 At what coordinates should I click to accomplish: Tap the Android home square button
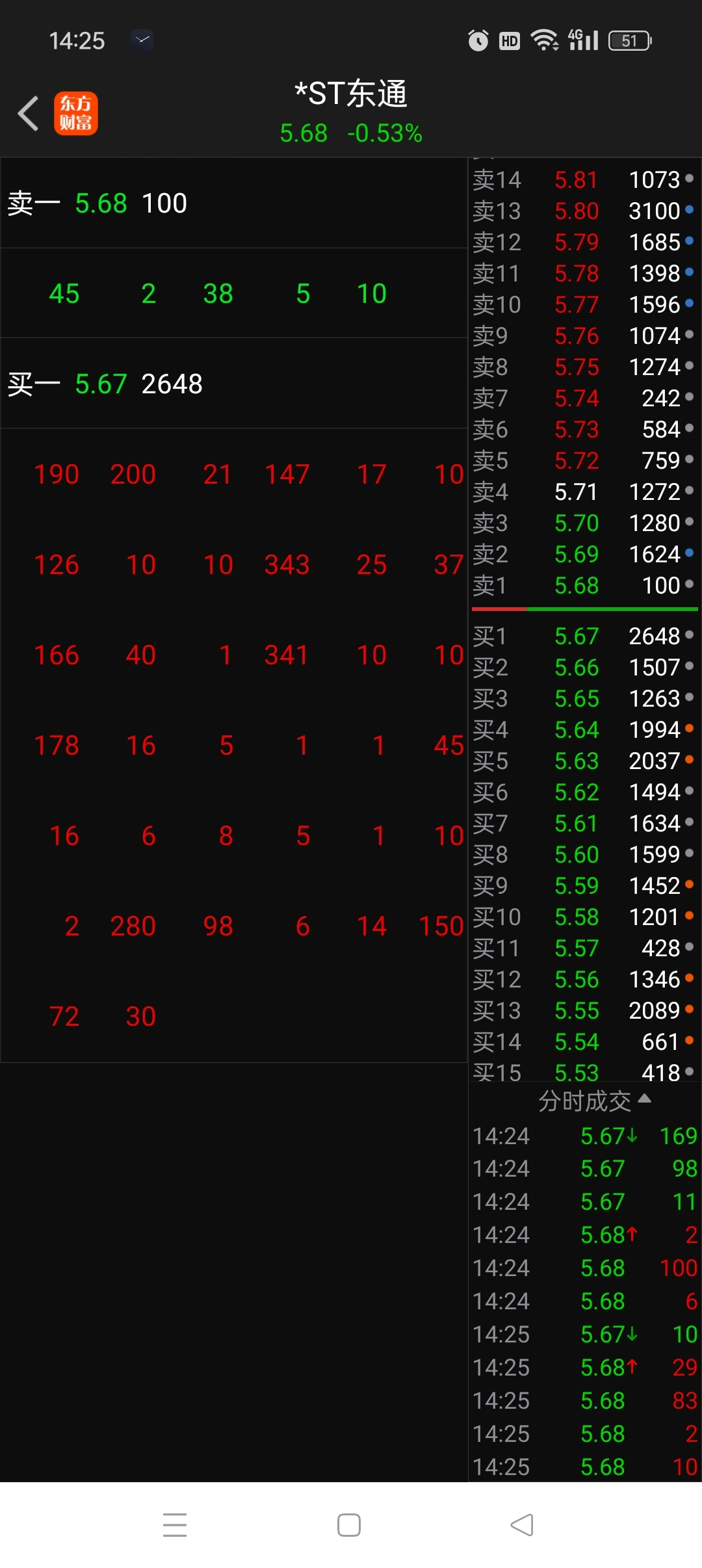(x=349, y=1525)
